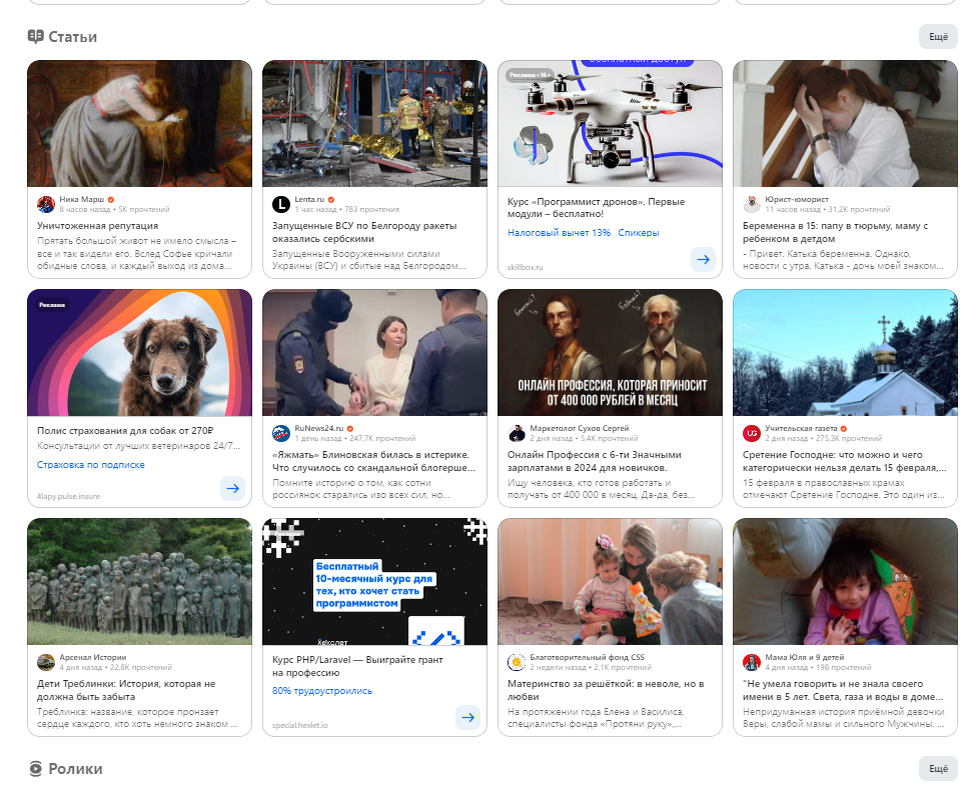Click Арсенал Истории channel name
Image resolution: width=980 pixels, height=787 pixels.
point(92,657)
